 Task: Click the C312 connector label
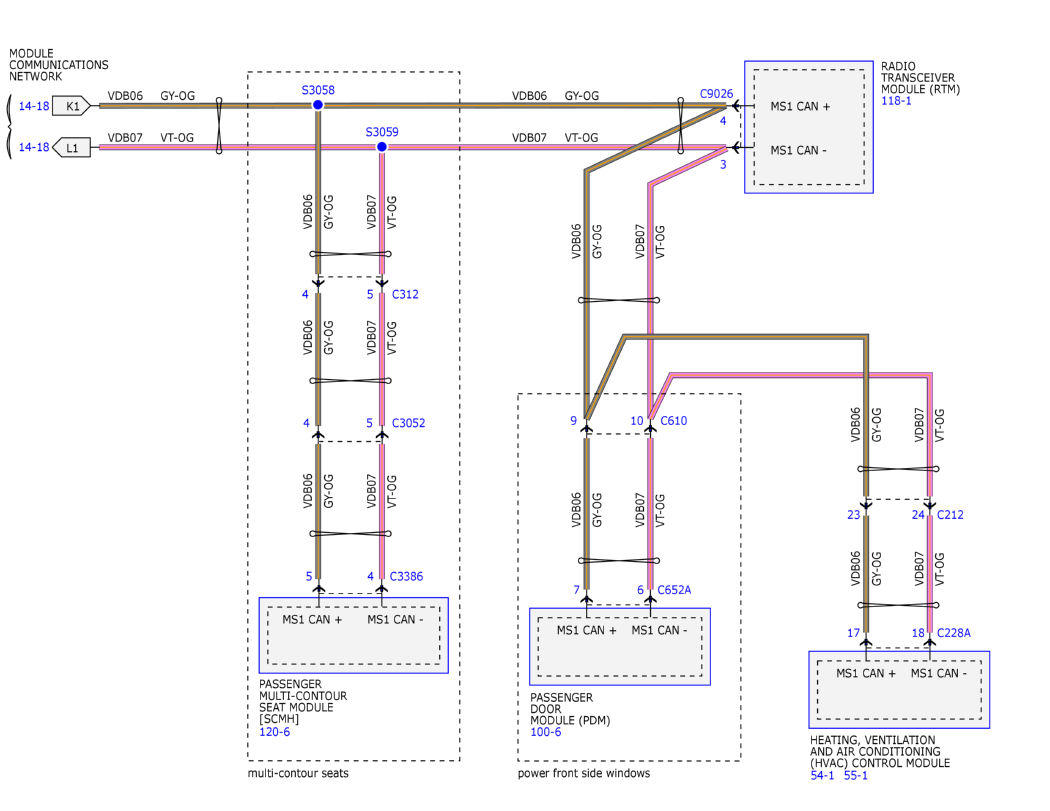tap(405, 295)
